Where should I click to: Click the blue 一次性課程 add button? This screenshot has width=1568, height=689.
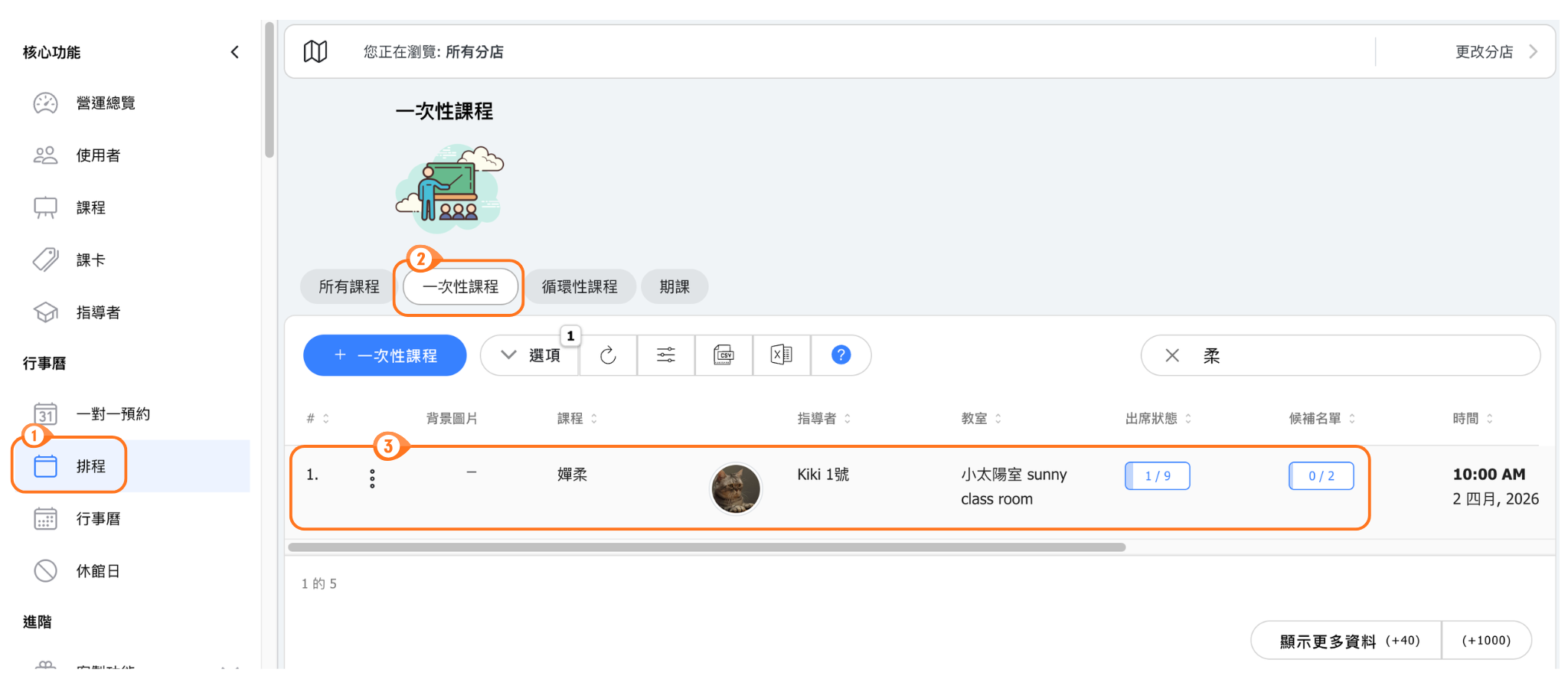coord(385,355)
